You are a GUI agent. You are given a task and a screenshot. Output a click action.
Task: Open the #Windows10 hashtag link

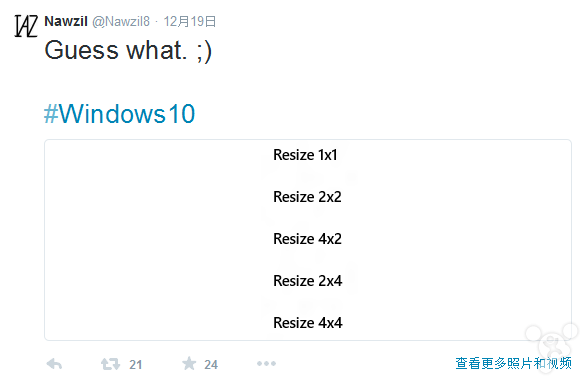[119, 114]
